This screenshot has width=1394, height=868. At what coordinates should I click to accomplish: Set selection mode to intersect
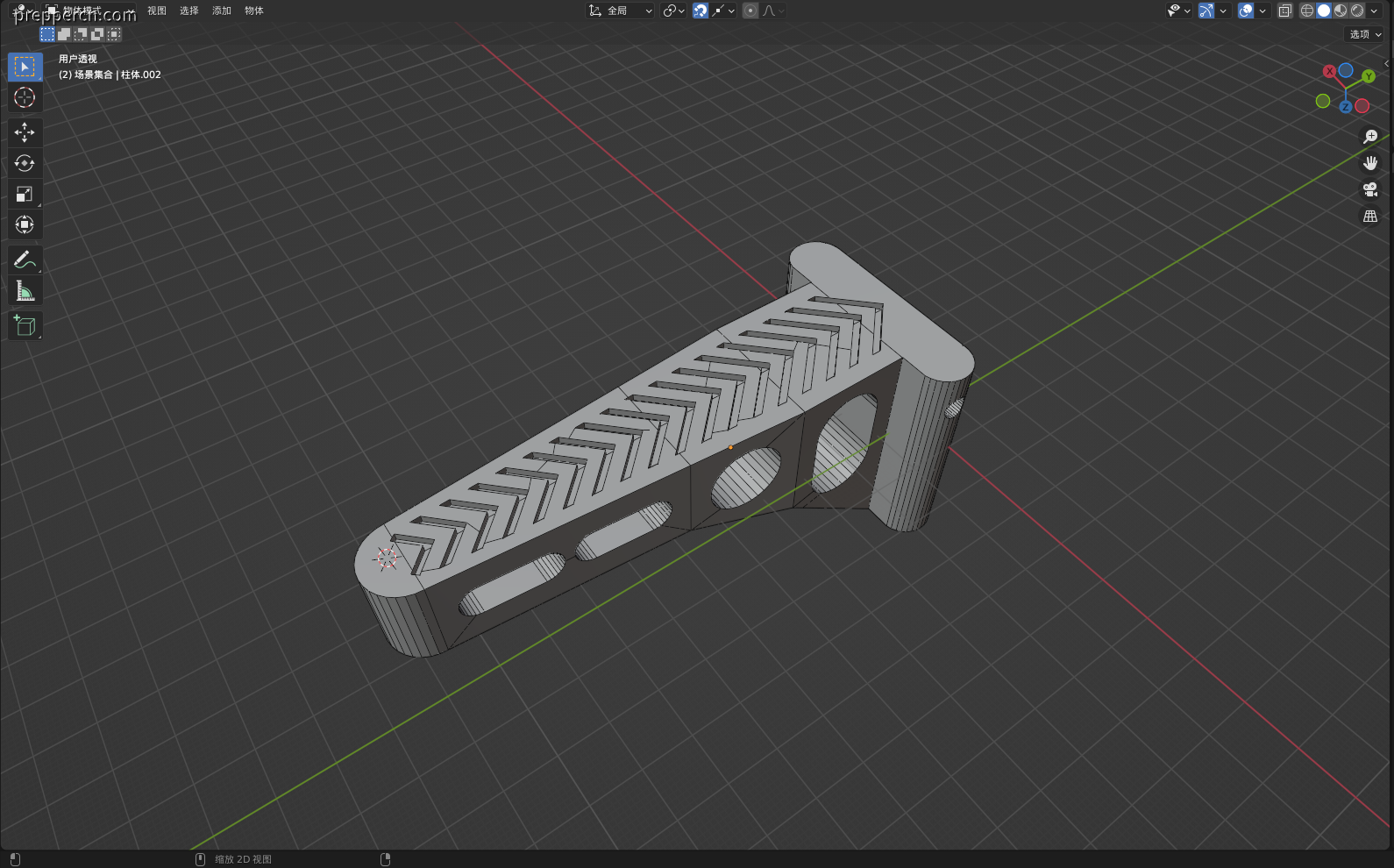pos(114,34)
